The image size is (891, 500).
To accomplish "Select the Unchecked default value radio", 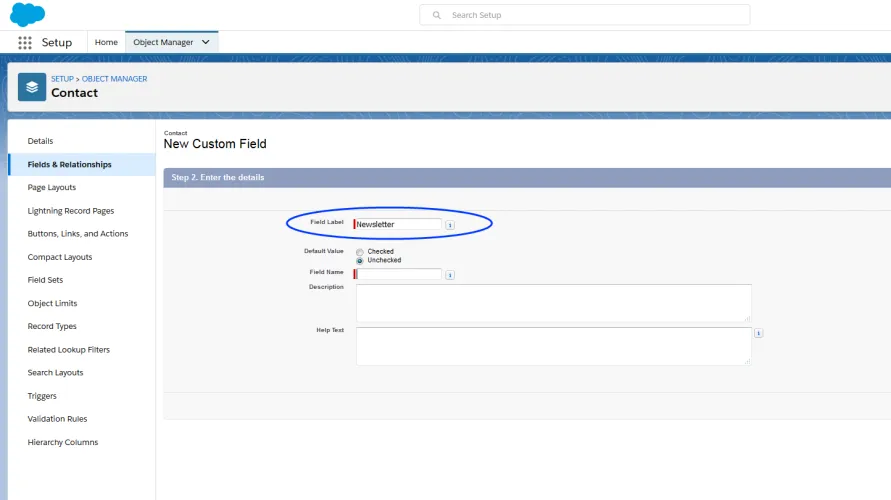I will 360,261.
